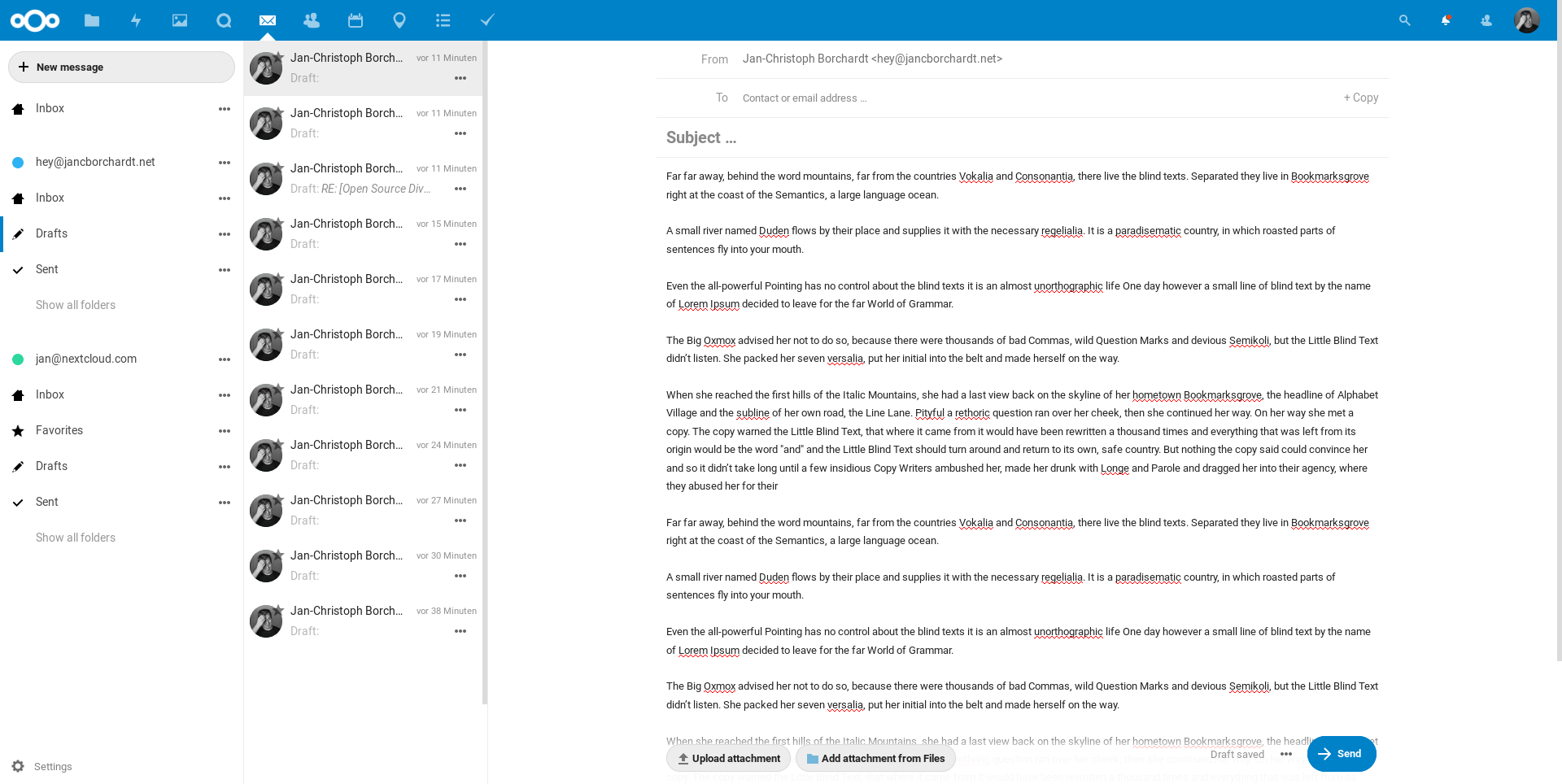This screenshot has height=784, width=1562.
Task: Click Upload attachment button
Action: coord(729,758)
